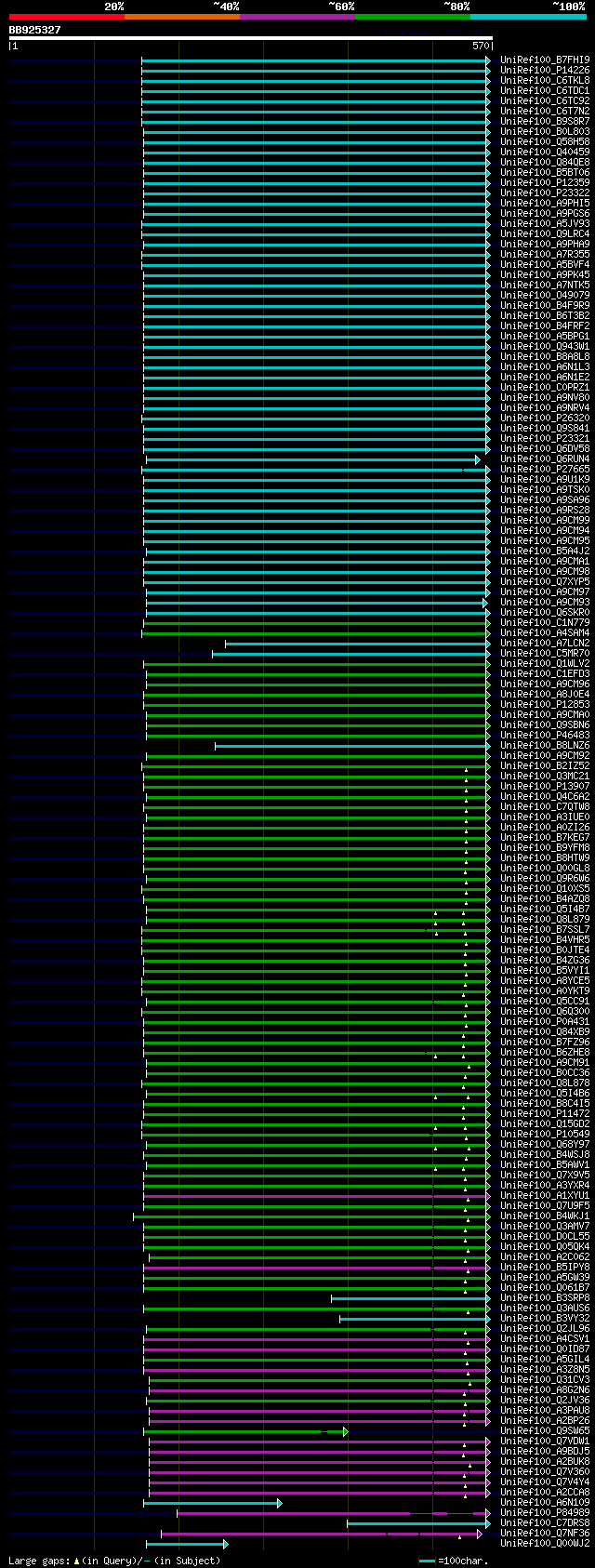Select hit label UniRef100_Q6SKR0
The image size is (595, 1568).
coord(545,612)
